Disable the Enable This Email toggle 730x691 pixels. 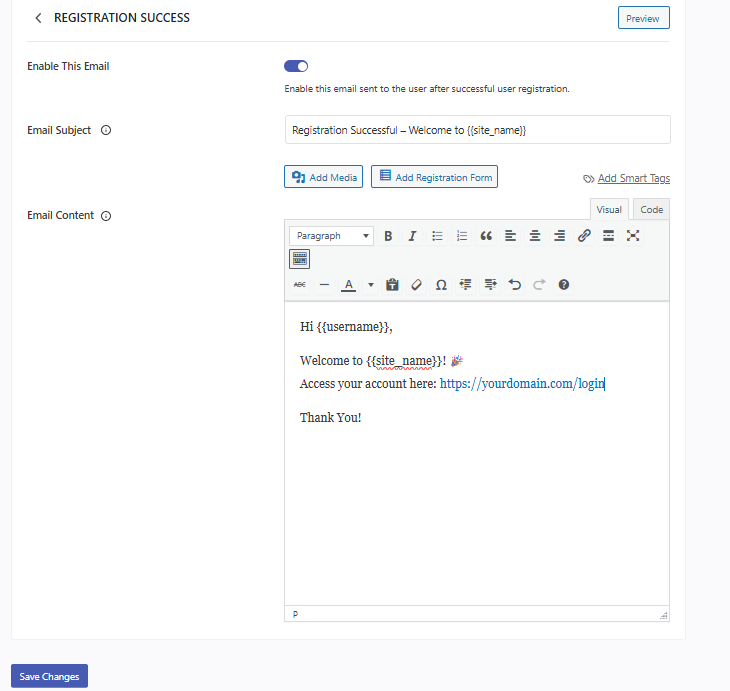click(296, 66)
